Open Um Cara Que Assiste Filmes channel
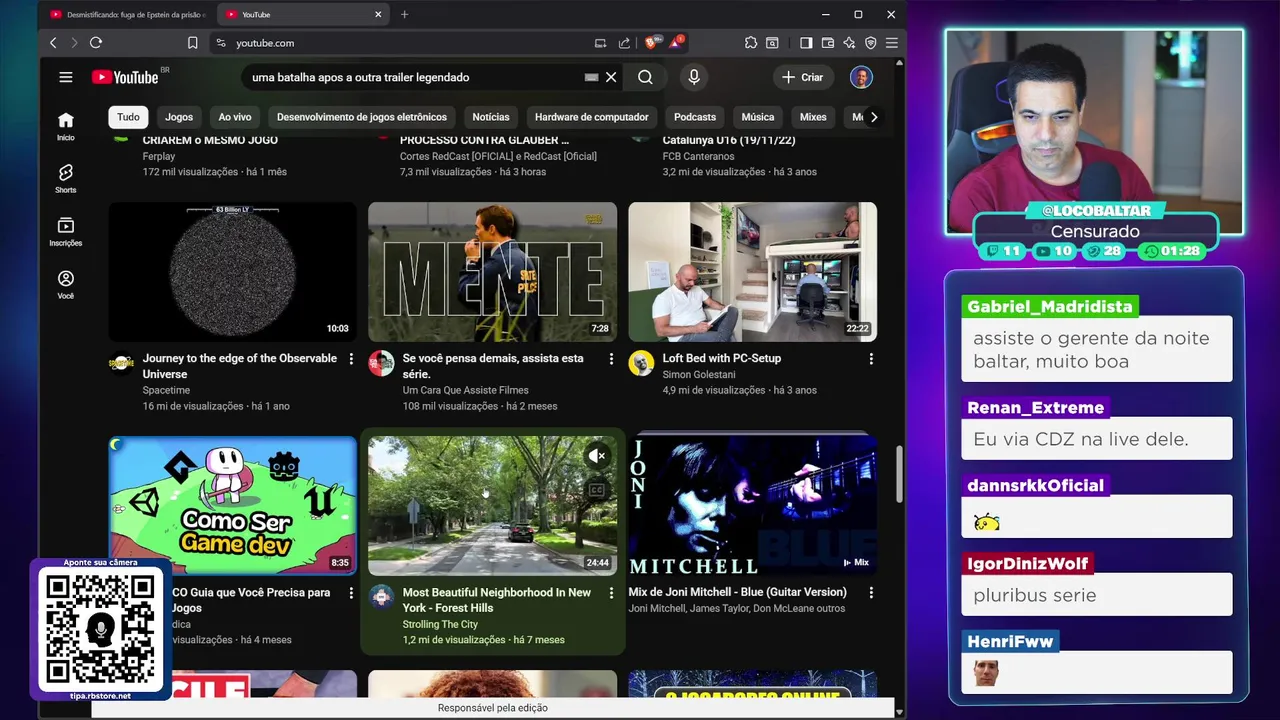Image resolution: width=1280 pixels, height=720 pixels. click(x=466, y=390)
